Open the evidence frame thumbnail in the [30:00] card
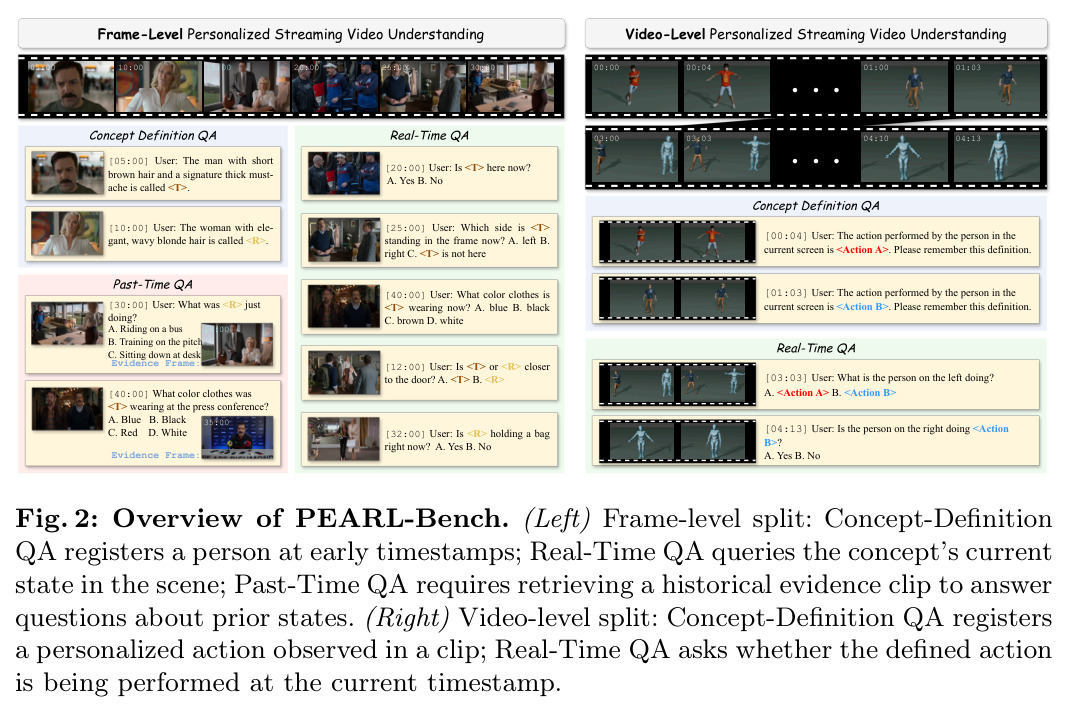 click(238, 345)
